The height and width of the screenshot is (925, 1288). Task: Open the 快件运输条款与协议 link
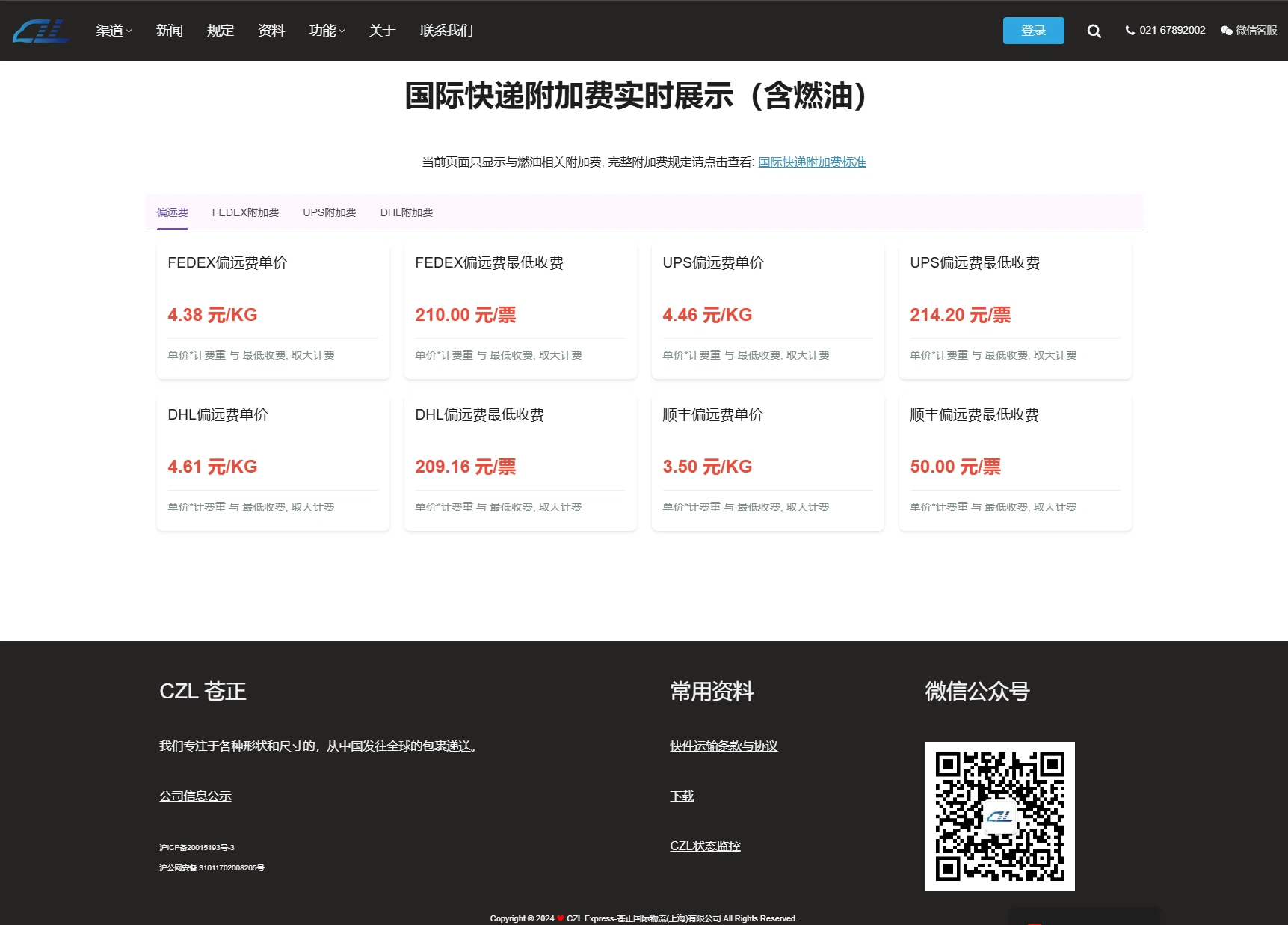(724, 746)
